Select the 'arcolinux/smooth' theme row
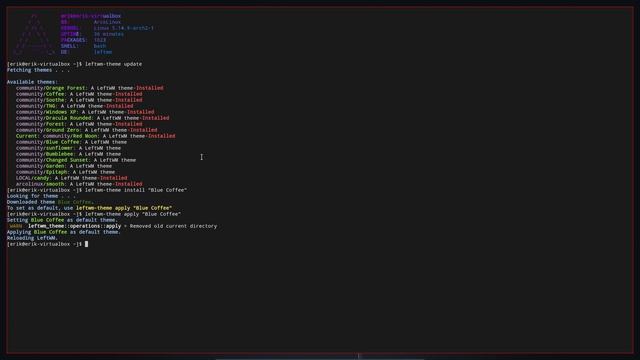The image size is (640, 360). tap(79, 184)
